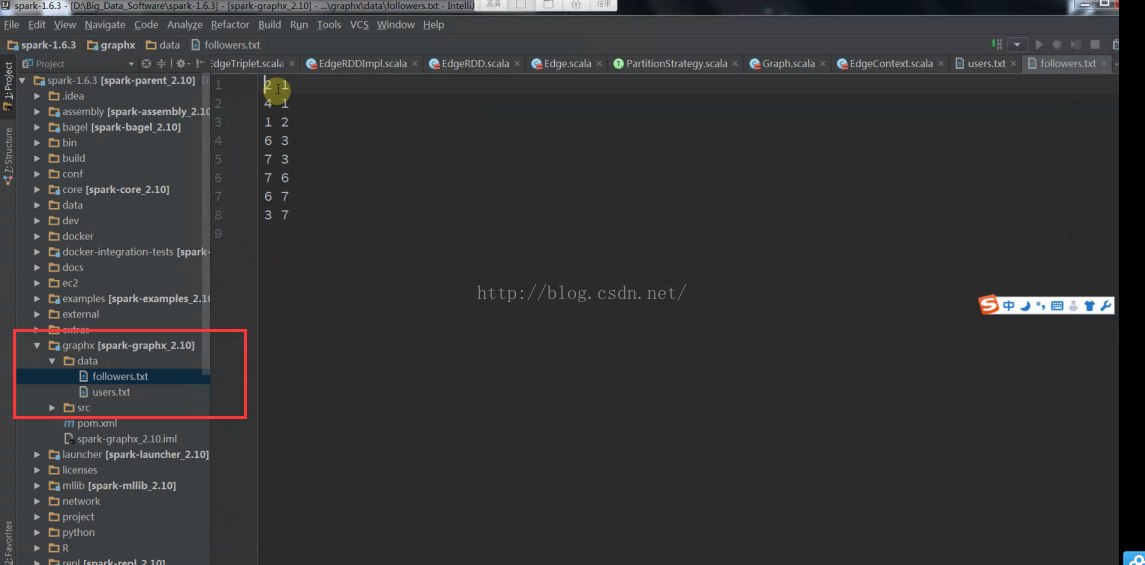
Task: Click the followers.txt breadcrumb
Action: [x=226, y=45]
